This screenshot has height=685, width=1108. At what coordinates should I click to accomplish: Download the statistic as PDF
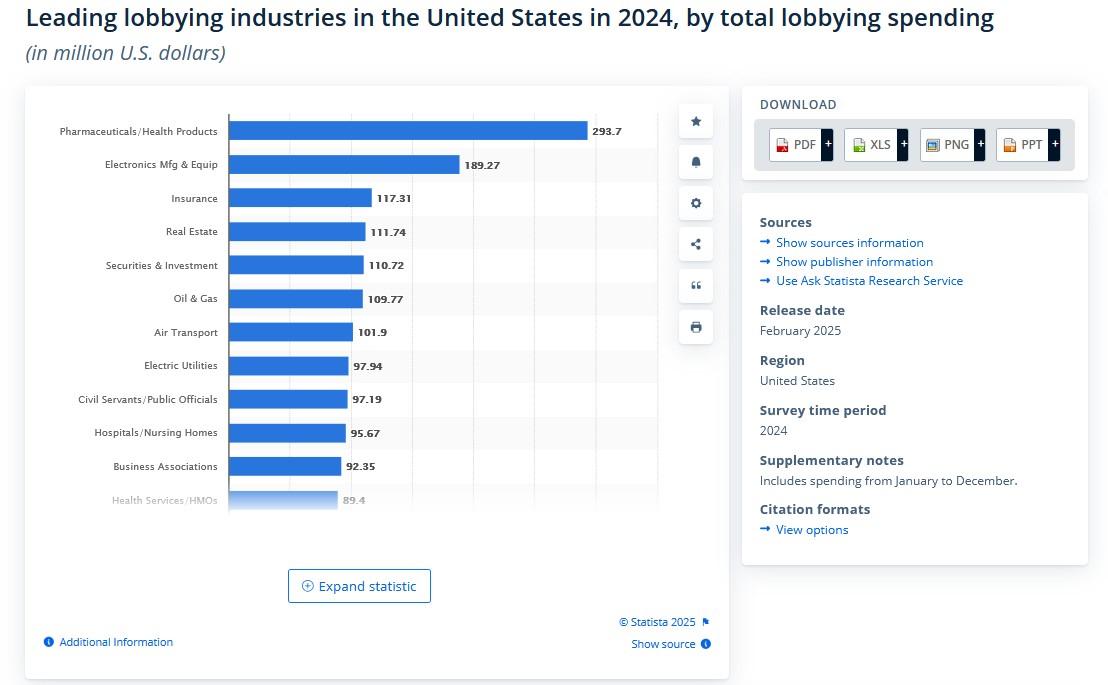point(800,145)
